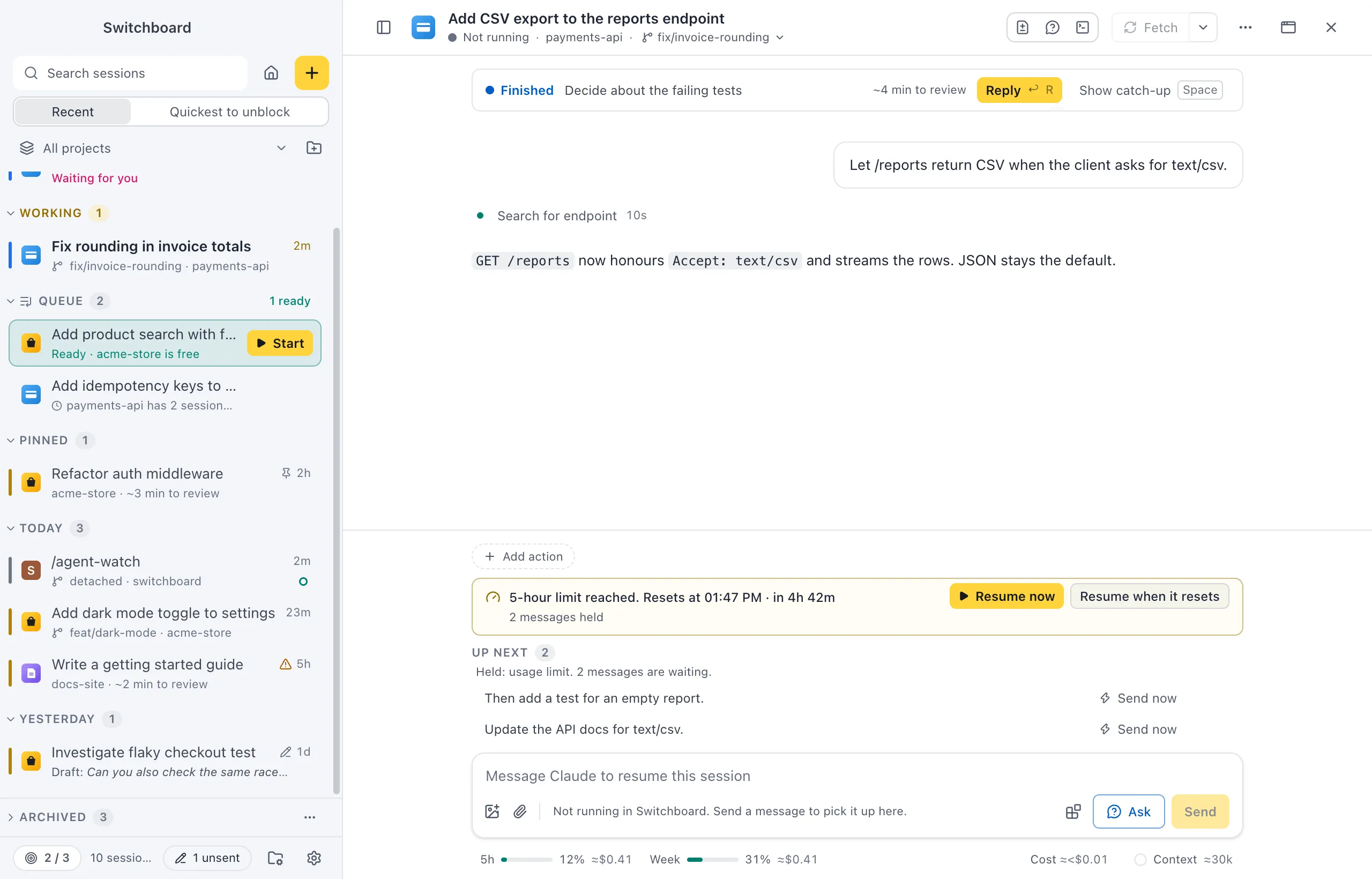The width and height of the screenshot is (1372, 879).
Task: Switch to Quickest to unblock tab
Action: coord(229,112)
